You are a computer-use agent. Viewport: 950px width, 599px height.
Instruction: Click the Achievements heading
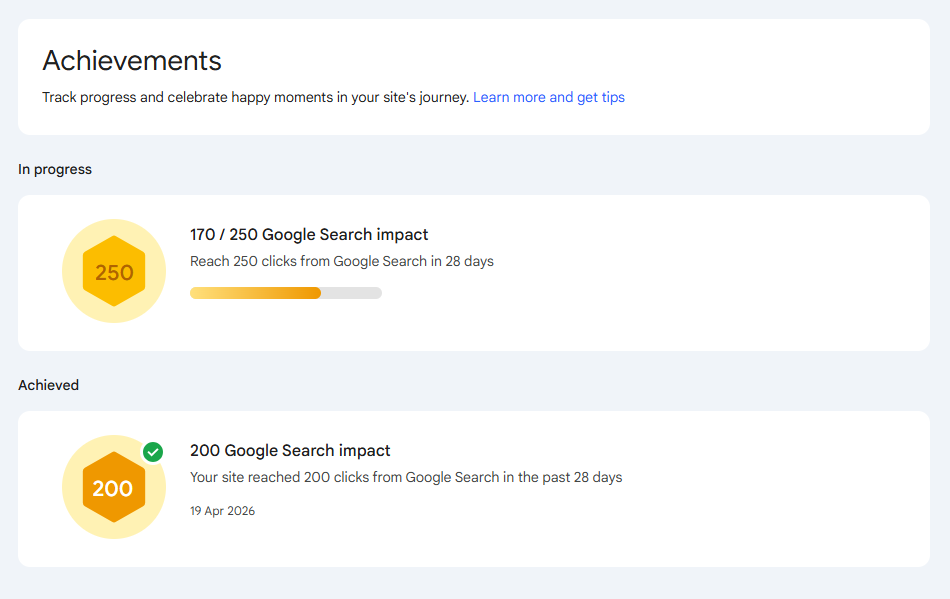point(132,61)
